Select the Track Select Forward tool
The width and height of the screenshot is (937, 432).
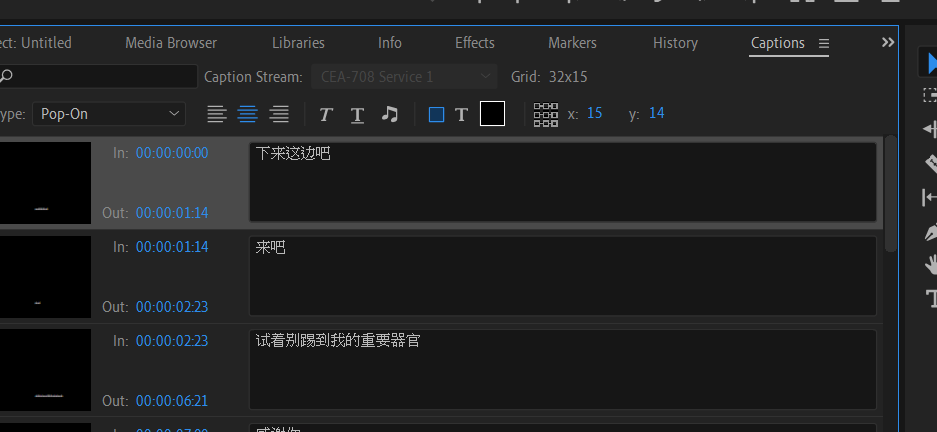[930, 95]
